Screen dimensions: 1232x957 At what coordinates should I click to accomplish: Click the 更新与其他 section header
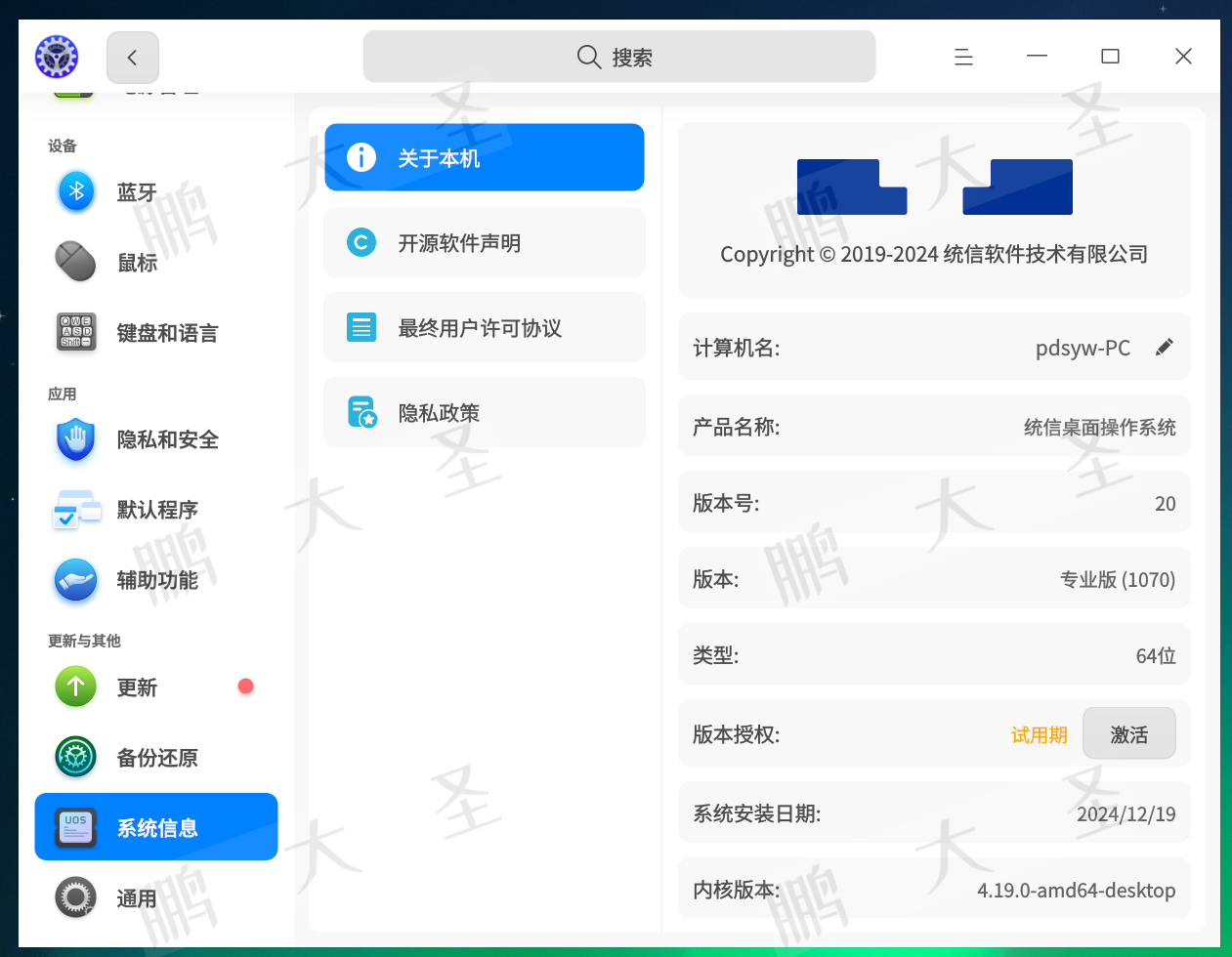pos(84,641)
